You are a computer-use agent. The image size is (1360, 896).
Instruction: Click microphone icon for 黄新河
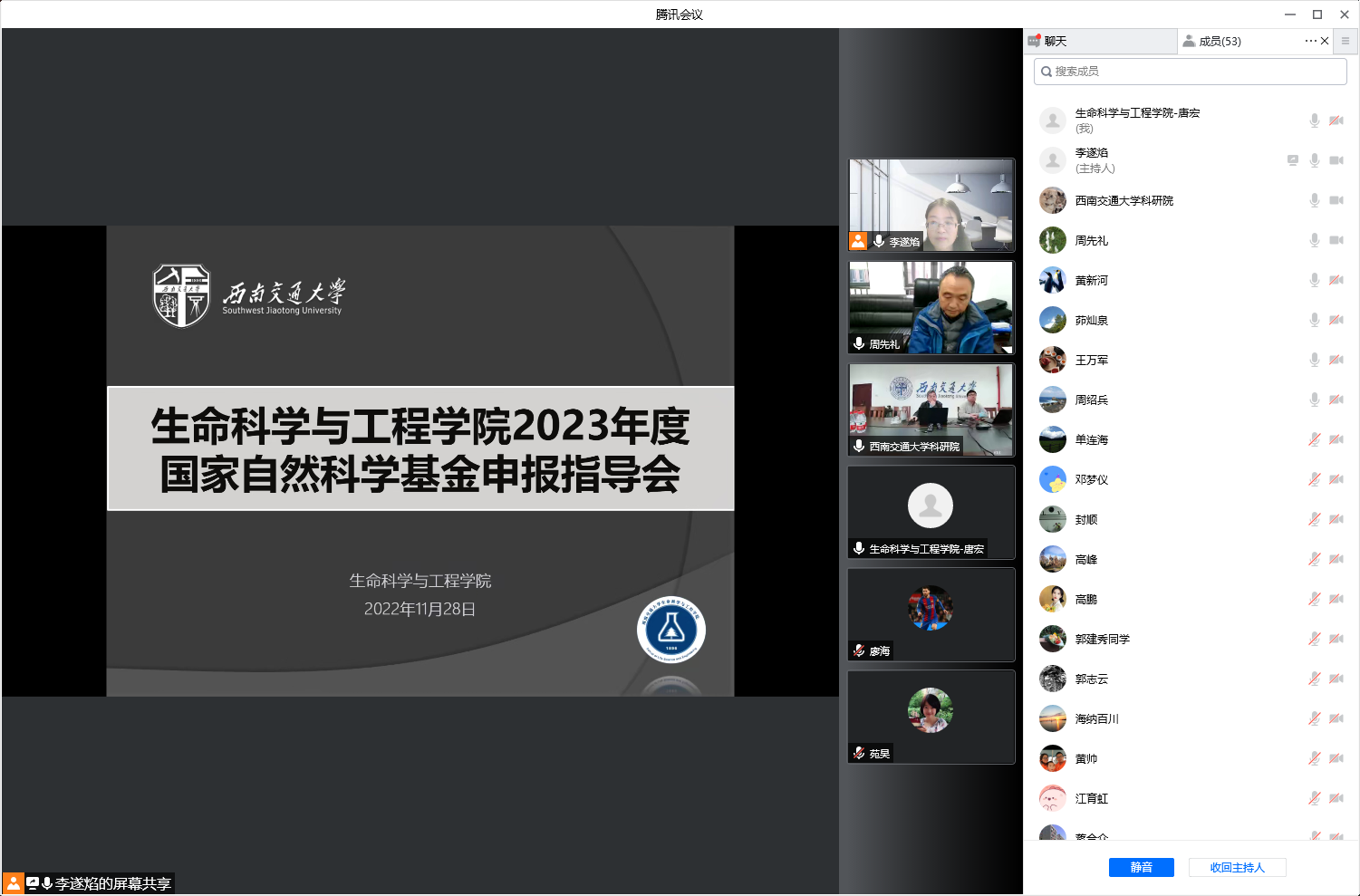click(x=1315, y=280)
